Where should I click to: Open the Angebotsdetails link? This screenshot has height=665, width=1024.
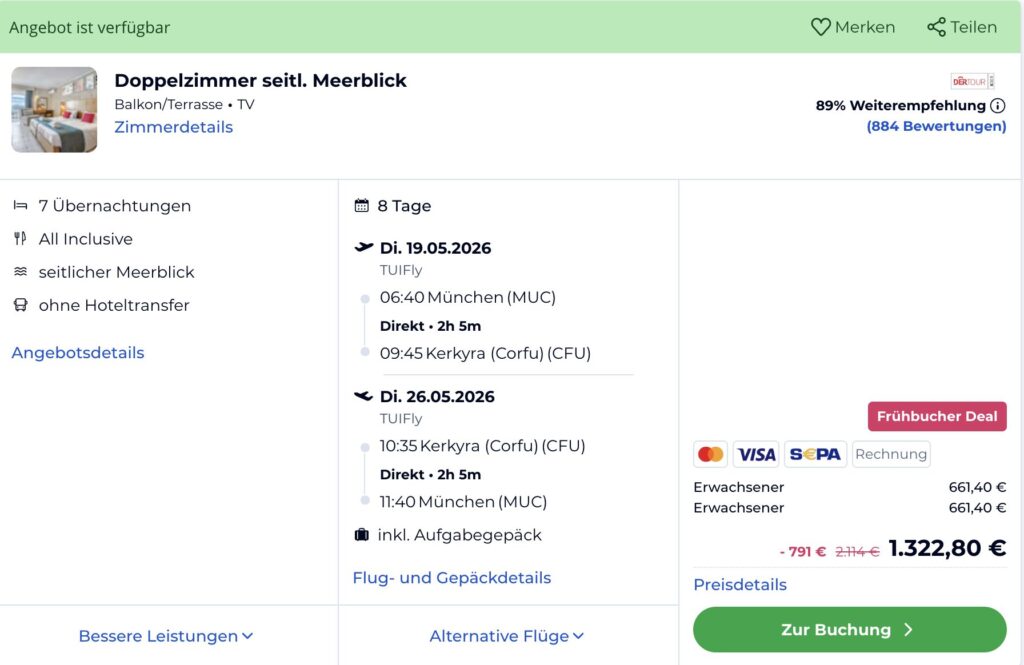(x=75, y=352)
